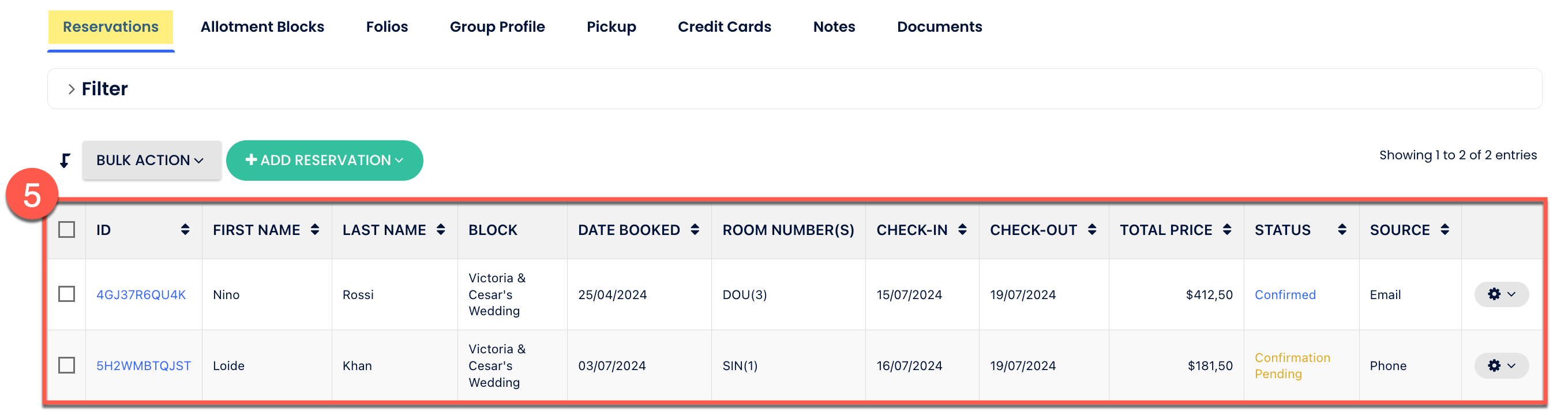Click the Add Reservation button

click(x=324, y=161)
